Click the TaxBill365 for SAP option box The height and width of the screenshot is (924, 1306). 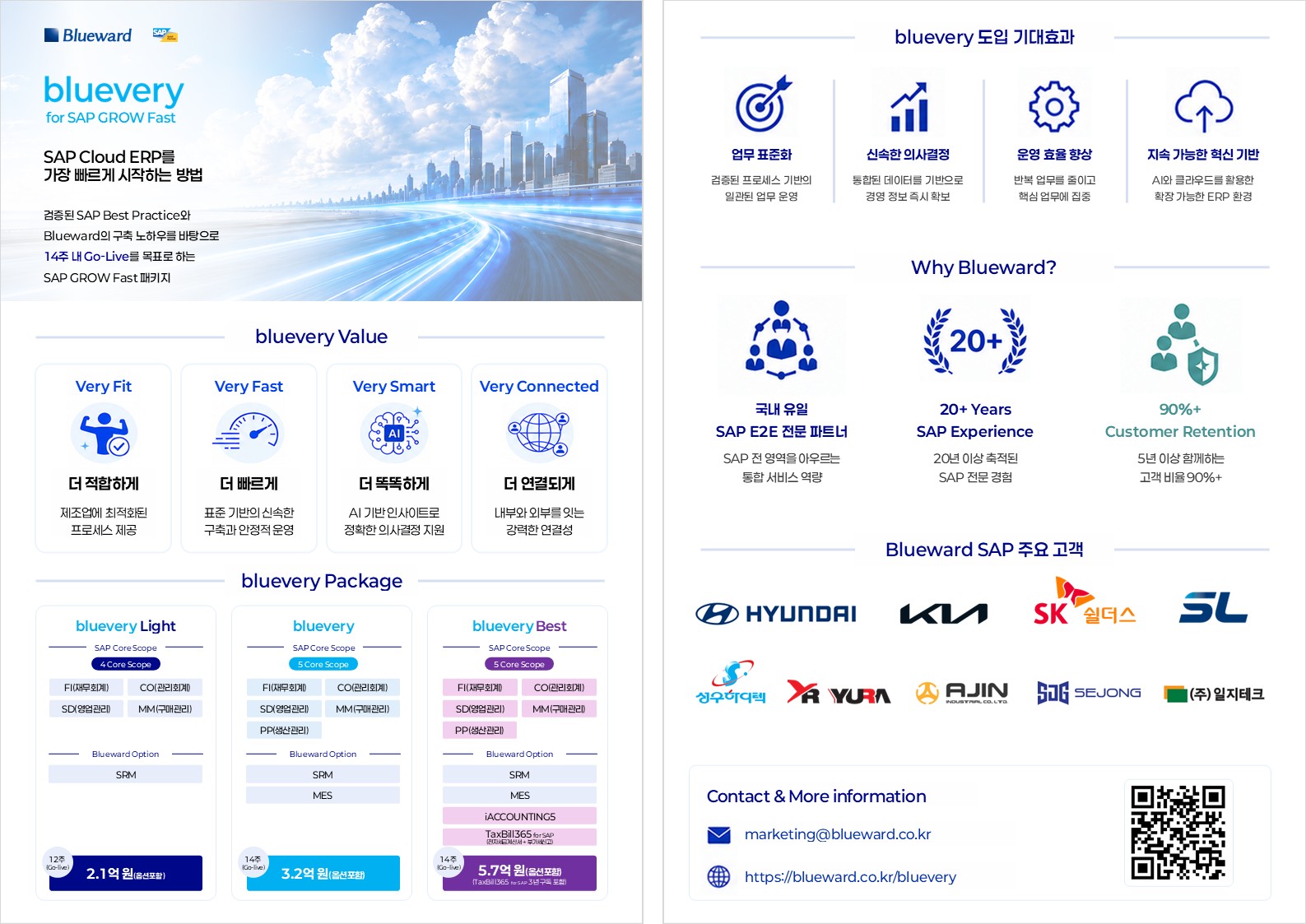coord(519,837)
